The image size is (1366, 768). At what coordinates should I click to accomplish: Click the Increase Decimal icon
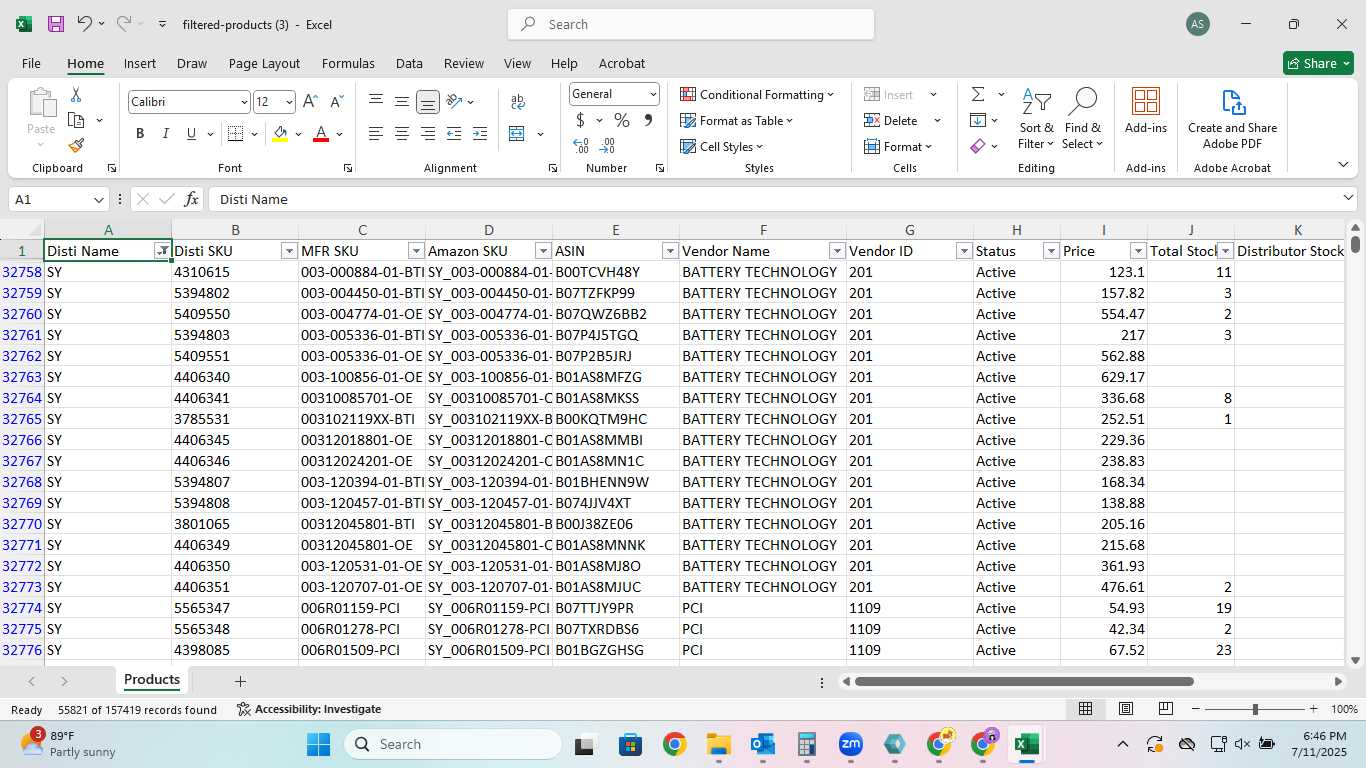(581, 146)
